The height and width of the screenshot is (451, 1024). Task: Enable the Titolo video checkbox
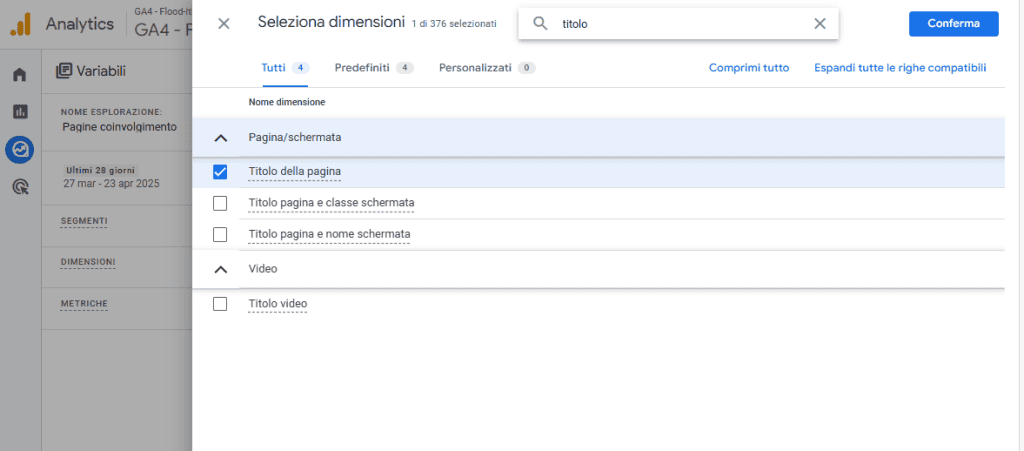pos(221,304)
